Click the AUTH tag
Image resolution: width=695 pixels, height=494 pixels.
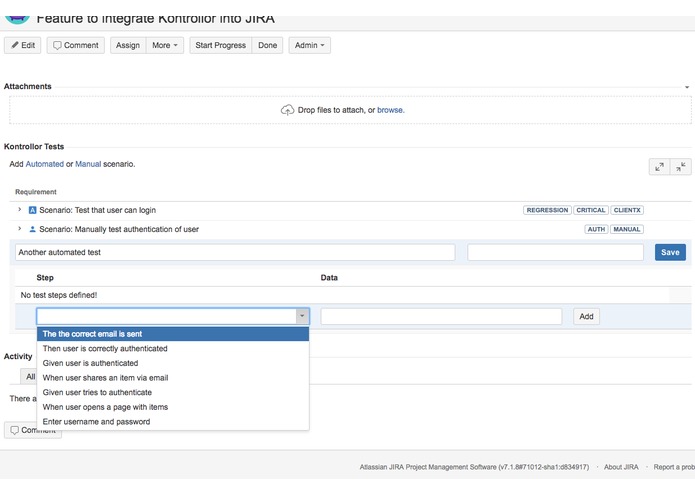(x=596, y=229)
